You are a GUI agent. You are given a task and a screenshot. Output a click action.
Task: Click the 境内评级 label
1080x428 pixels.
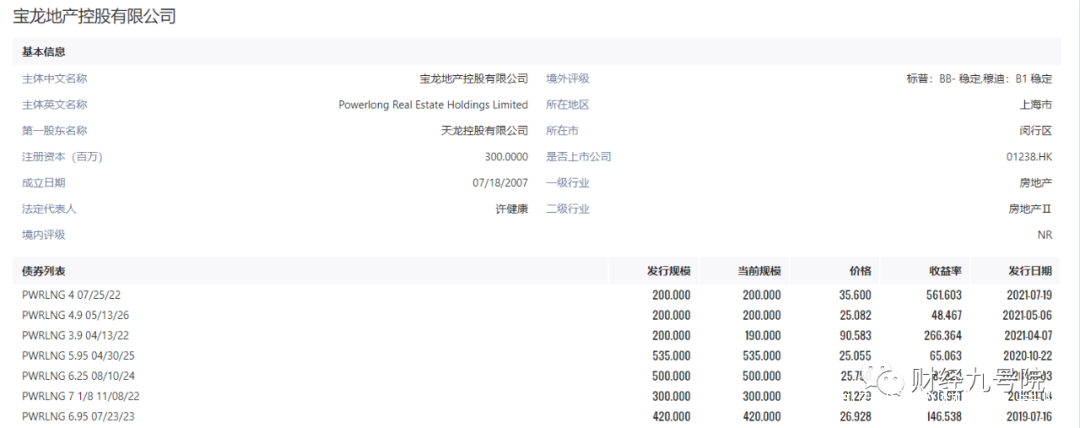pos(44,235)
